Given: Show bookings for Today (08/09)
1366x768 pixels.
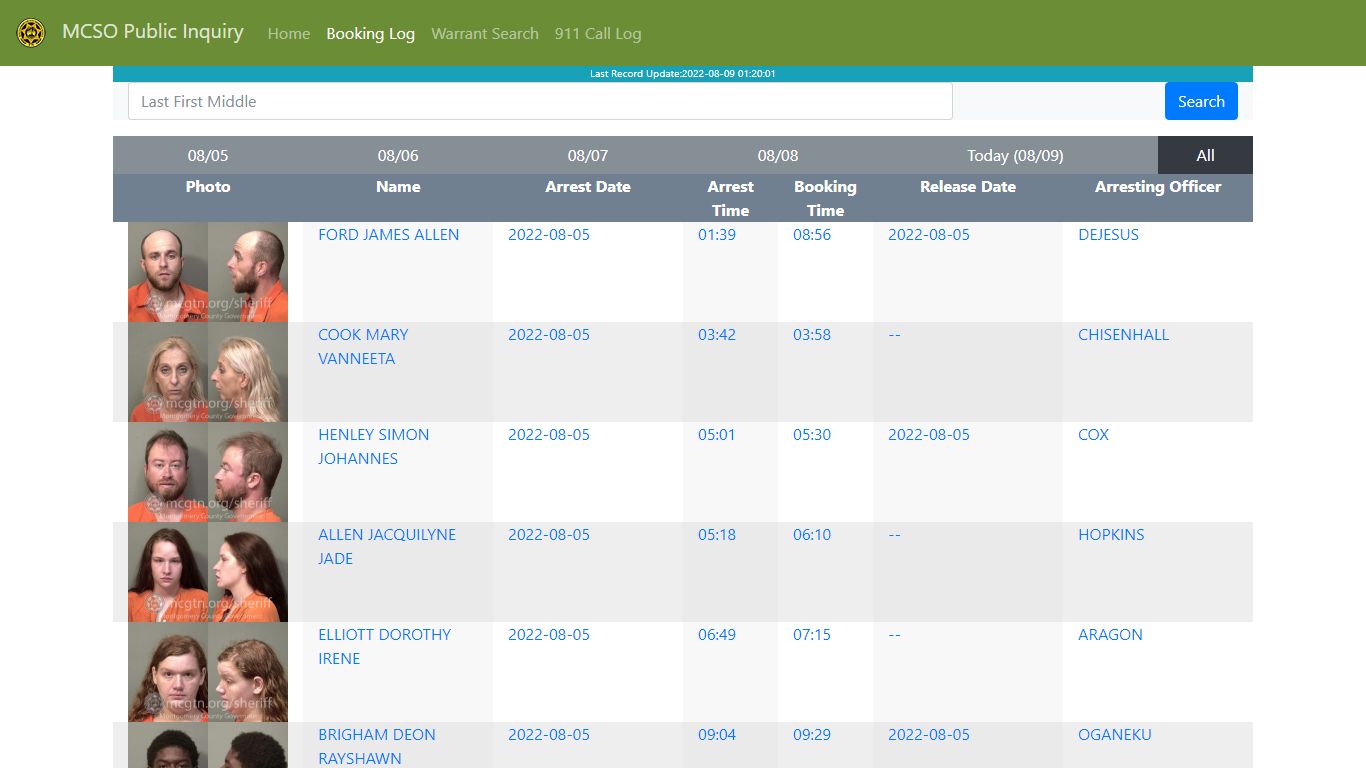Looking at the screenshot, I should pyautogui.click(x=1015, y=155).
